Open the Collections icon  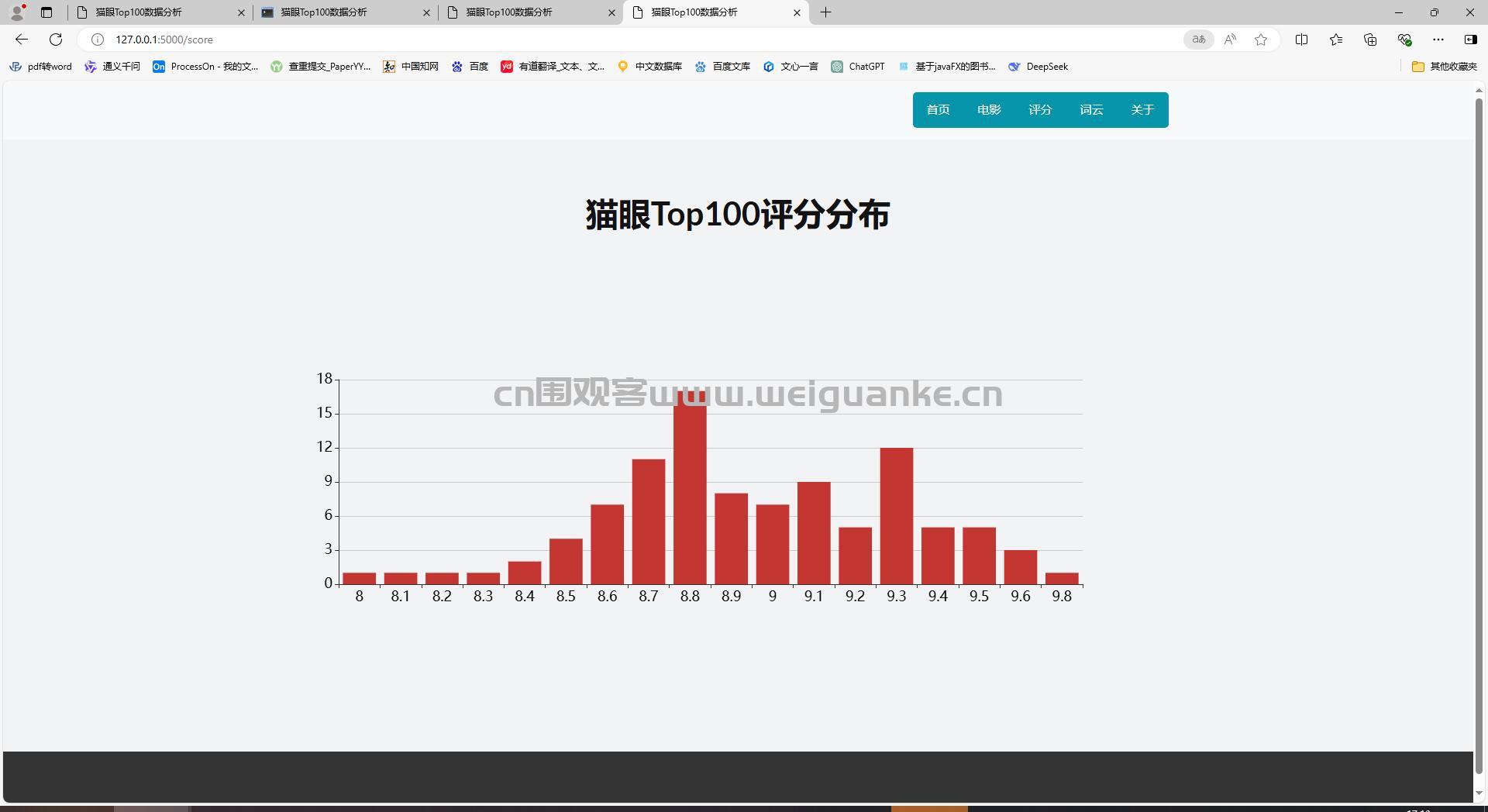[x=1370, y=40]
